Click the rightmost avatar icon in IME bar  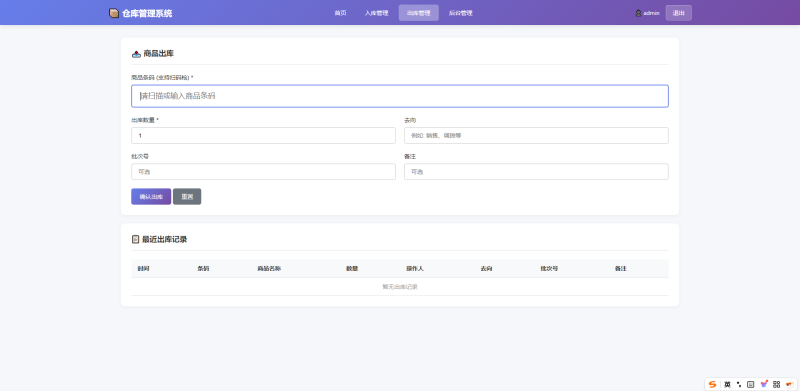click(x=789, y=384)
